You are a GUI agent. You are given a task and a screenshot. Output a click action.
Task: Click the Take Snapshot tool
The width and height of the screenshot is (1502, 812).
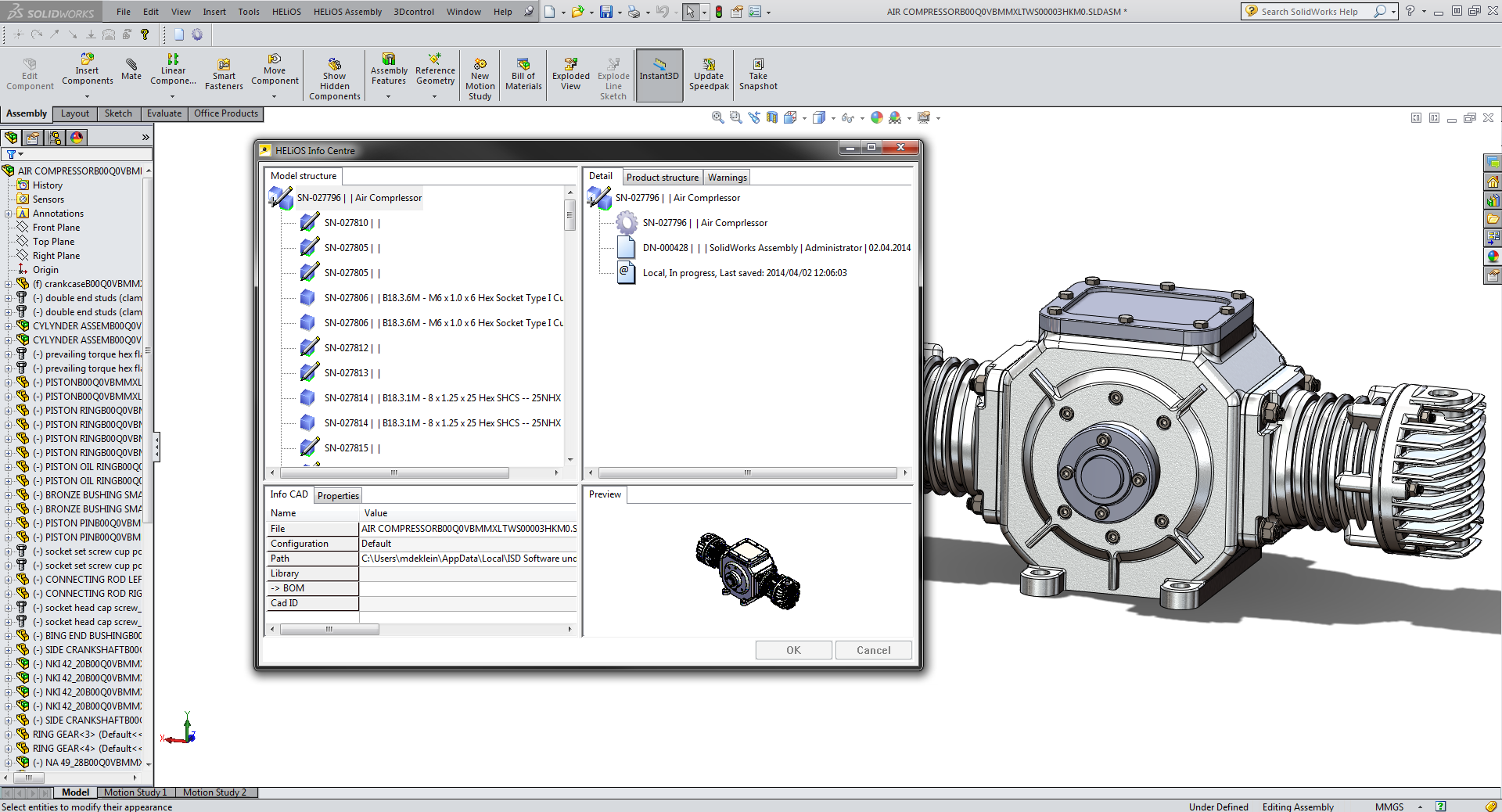pos(757,74)
